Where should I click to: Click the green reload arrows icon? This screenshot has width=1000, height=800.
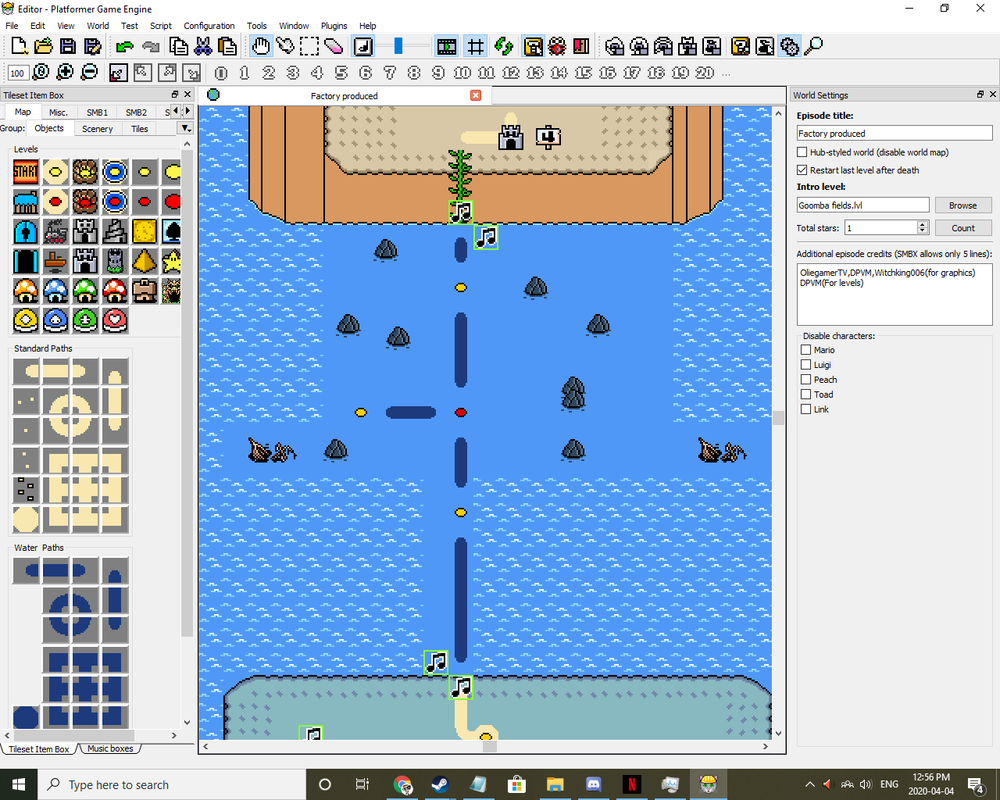click(504, 47)
